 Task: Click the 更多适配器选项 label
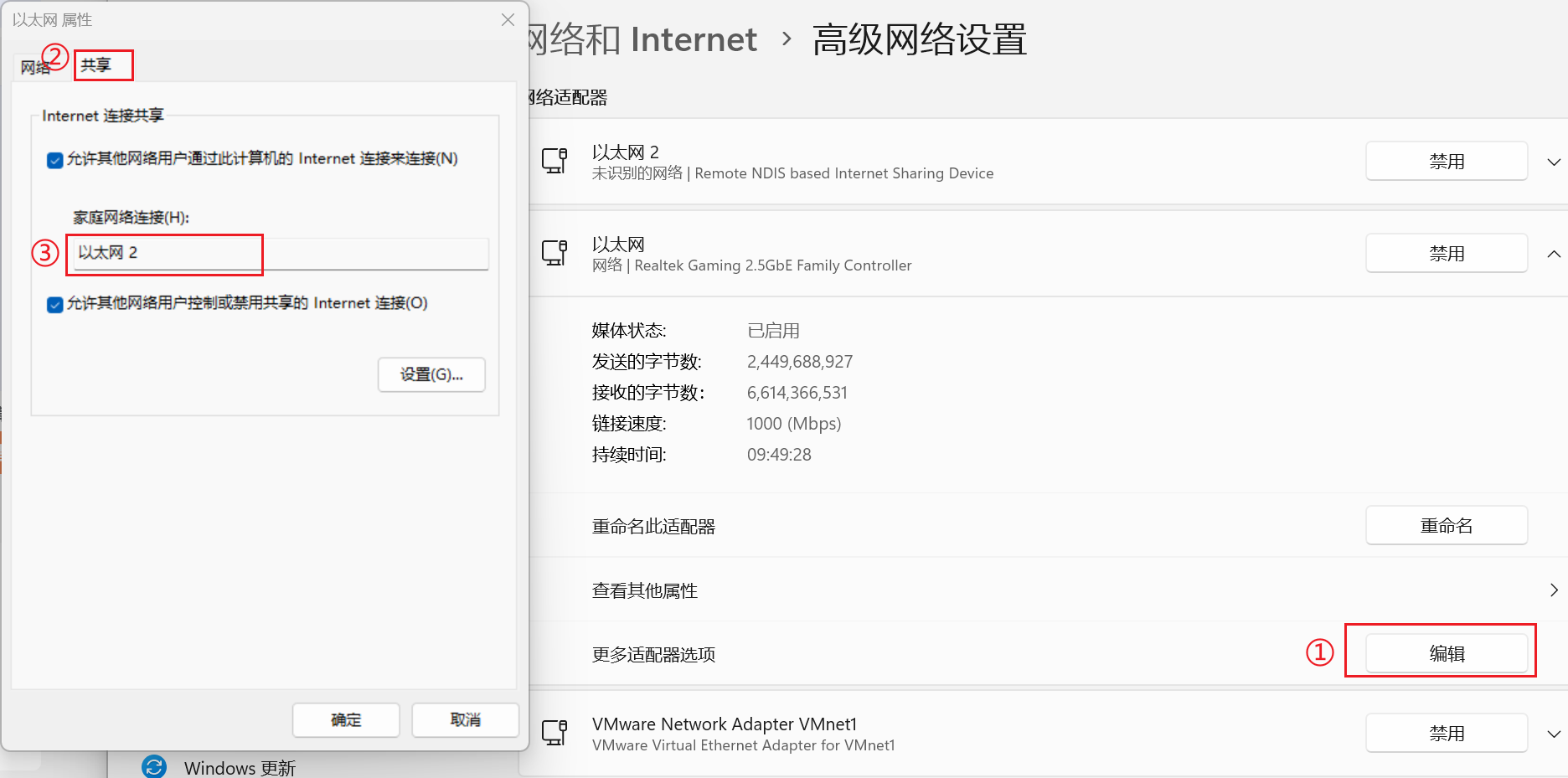click(653, 655)
